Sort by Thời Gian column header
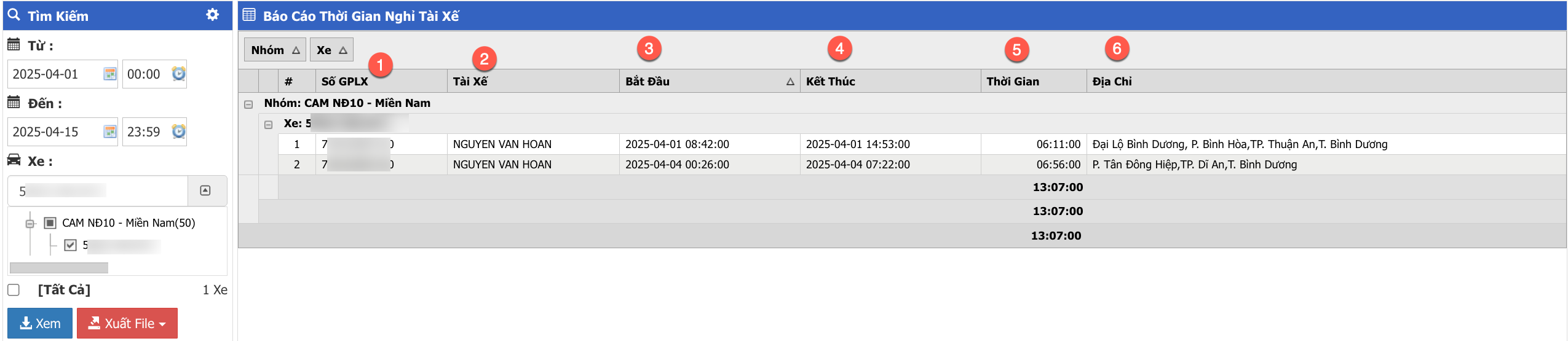This screenshot has width=1568, height=341. click(x=1034, y=81)
